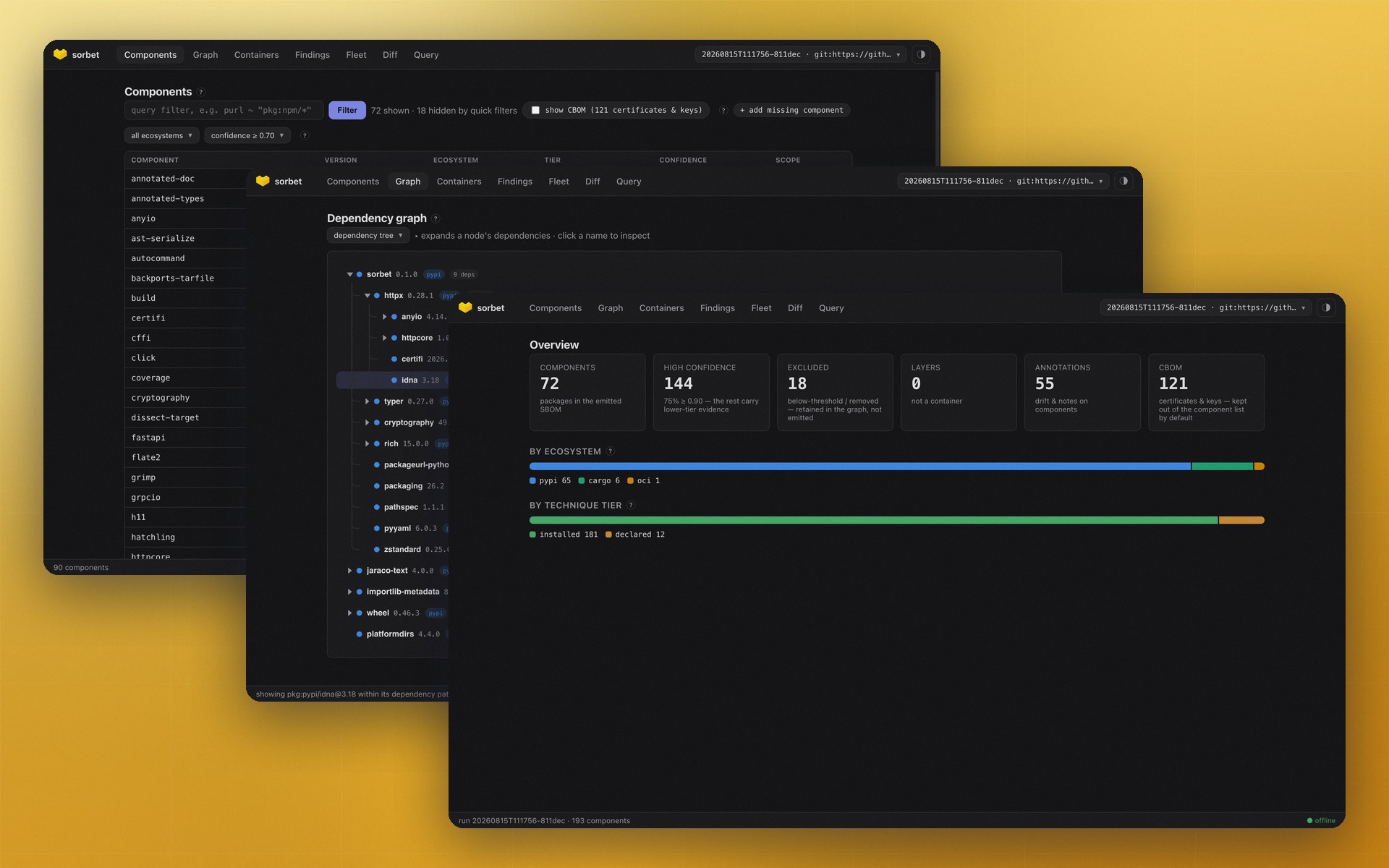
Task: Expand the jaraco-text 4.0.0 node
Action: [349, 571]
